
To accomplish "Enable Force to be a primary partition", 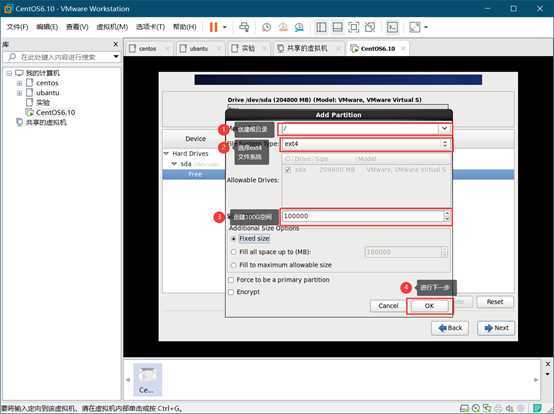I will [231, 280].
